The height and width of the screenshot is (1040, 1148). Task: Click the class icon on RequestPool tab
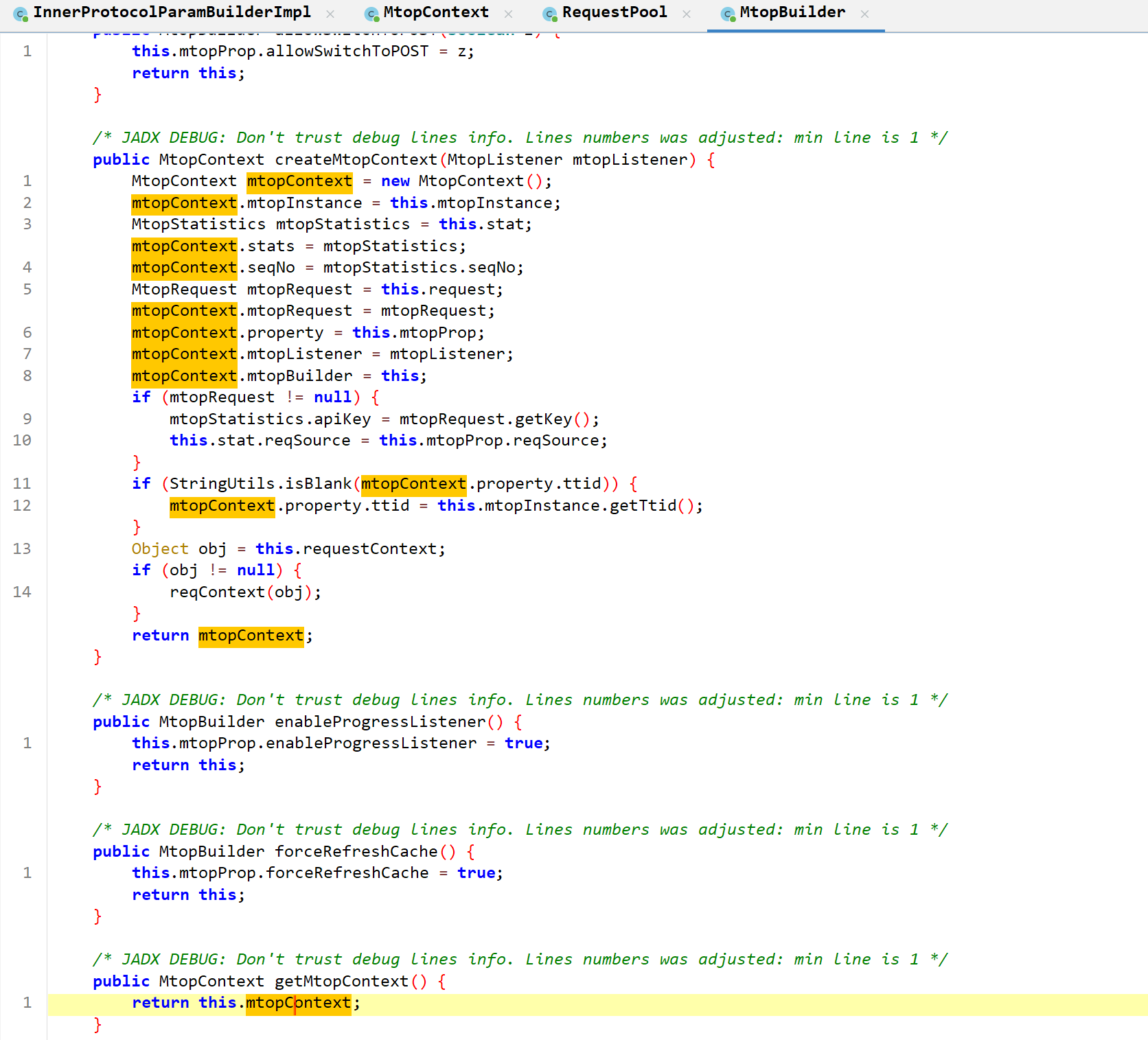[549, 14]
